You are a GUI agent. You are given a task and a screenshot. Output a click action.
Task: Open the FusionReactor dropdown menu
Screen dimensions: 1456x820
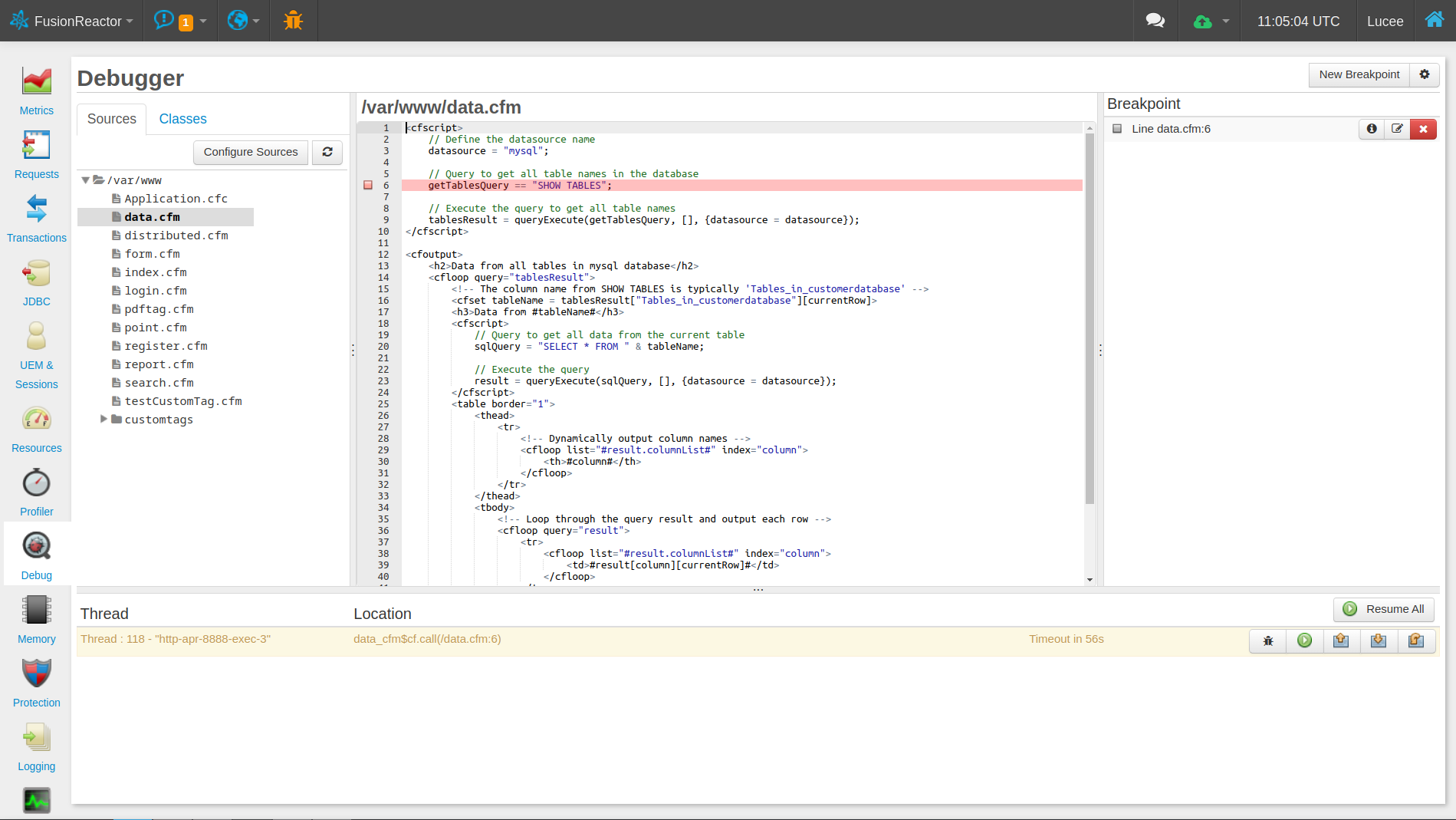coord(72,21)
